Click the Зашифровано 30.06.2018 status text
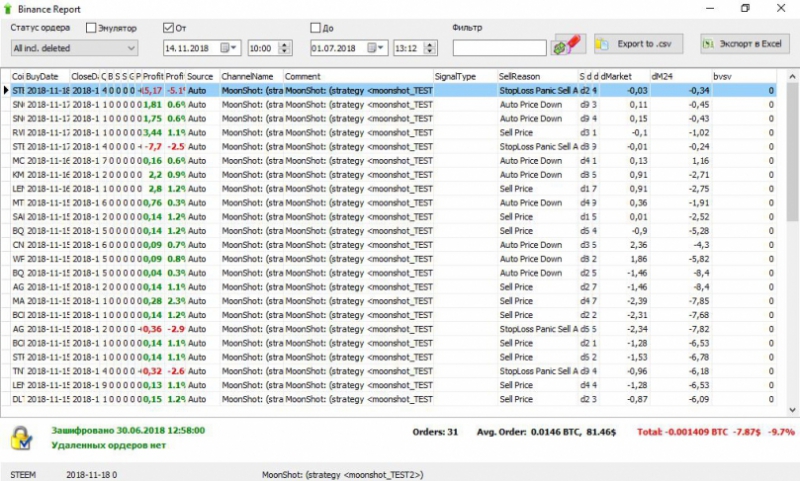The height and width of the screenshot is (481, 800). click(x=128, y=431)
